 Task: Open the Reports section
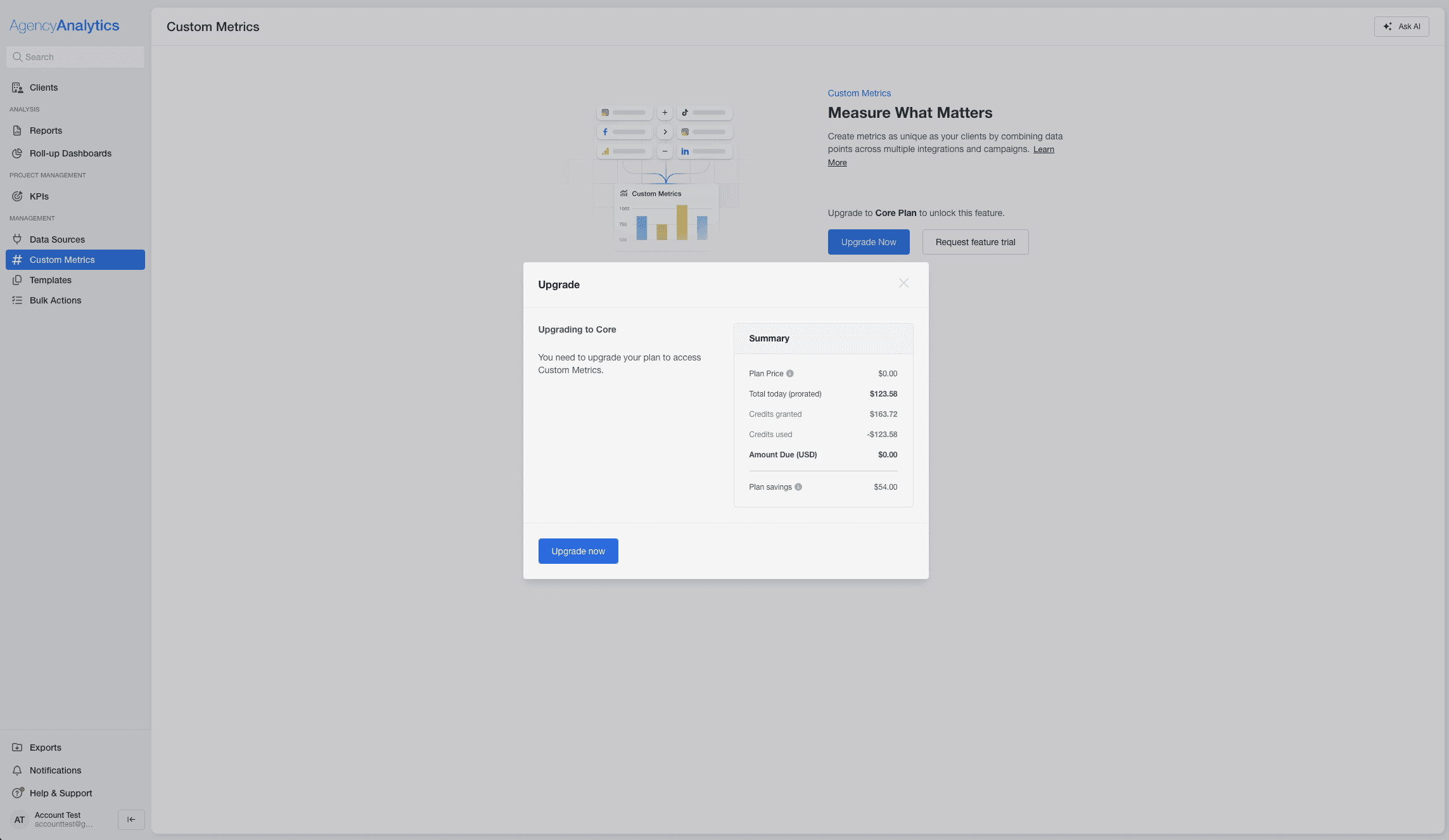tap(75, 130)
